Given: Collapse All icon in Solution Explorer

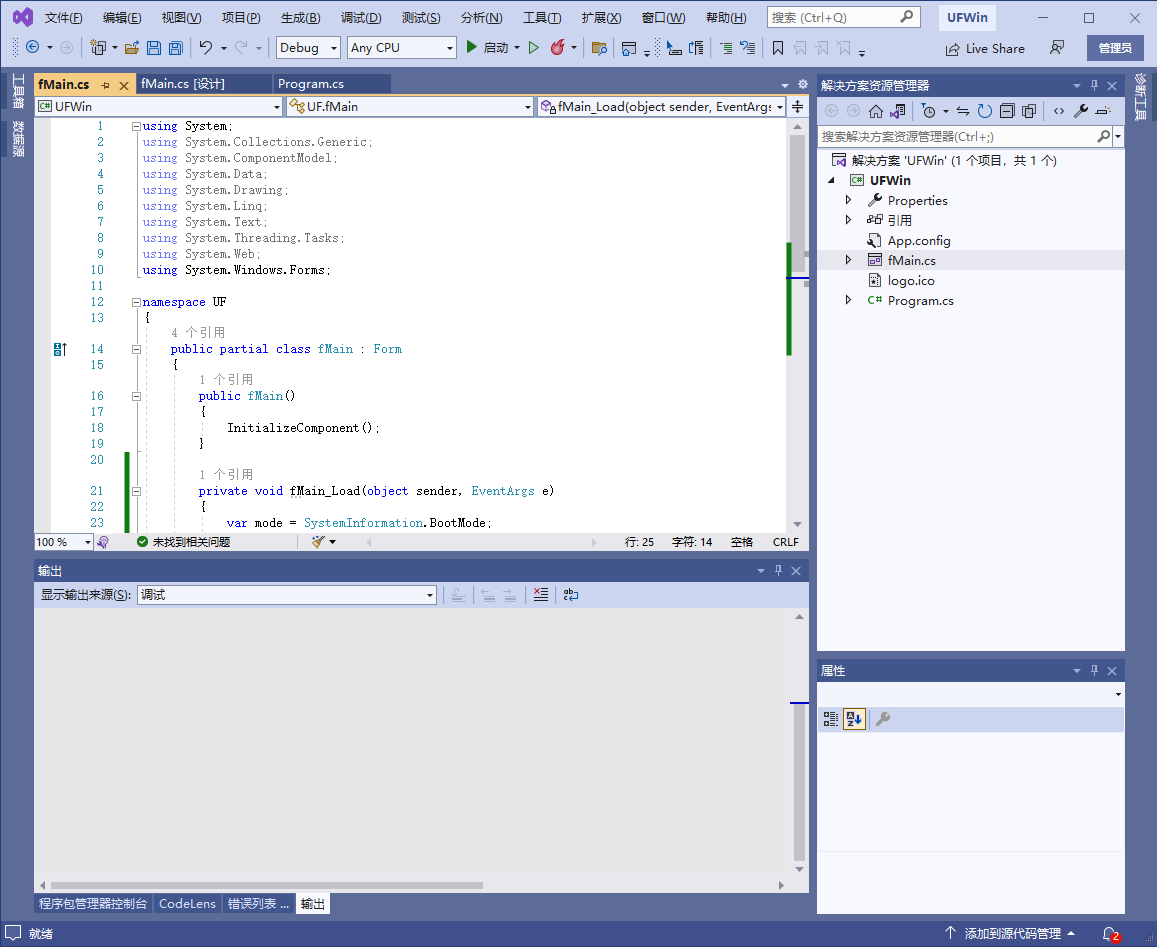Looking at the screenshot, I should [1007, 111].
